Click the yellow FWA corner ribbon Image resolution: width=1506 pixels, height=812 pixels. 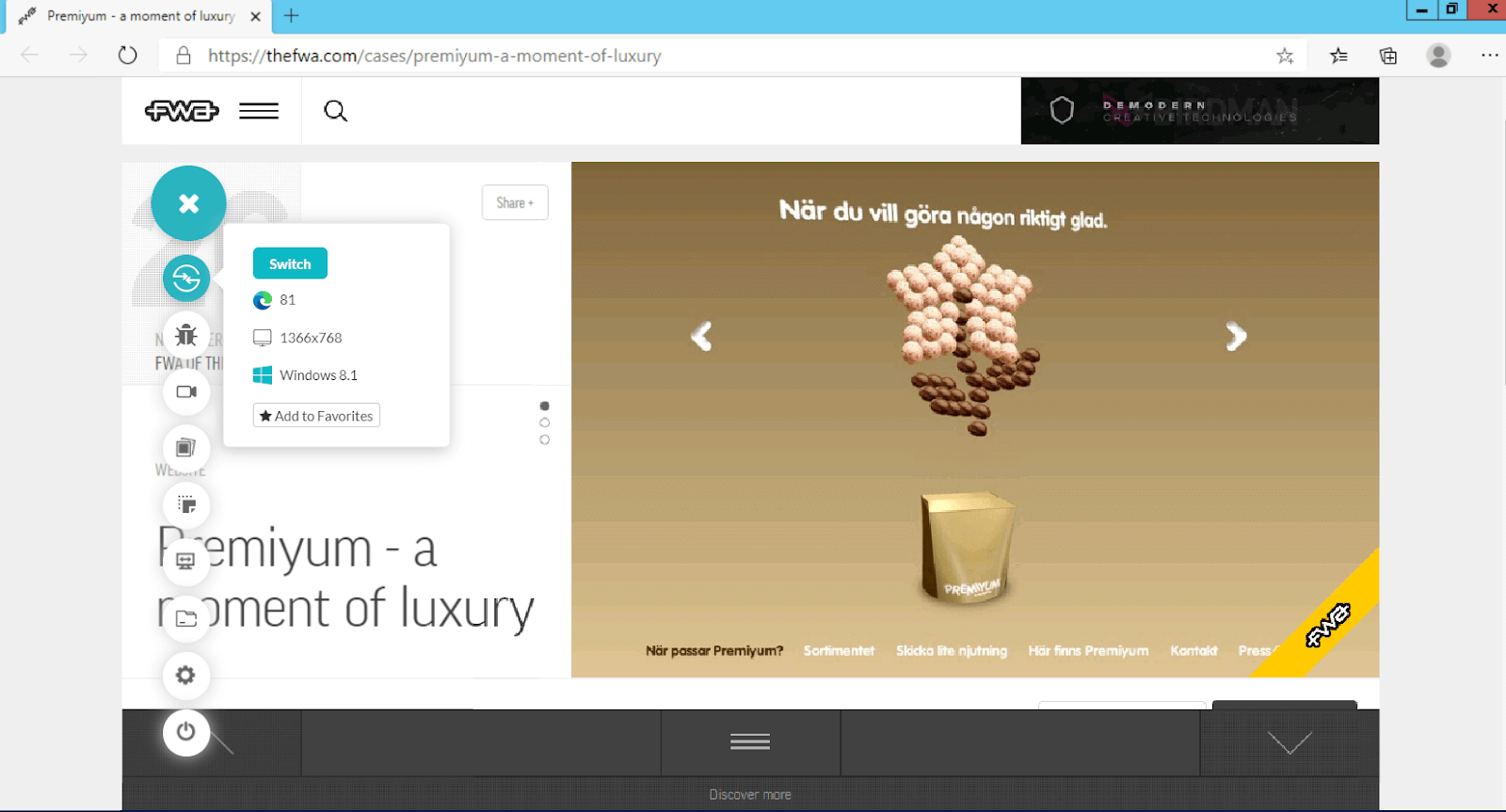click(x=1328, y=625)
